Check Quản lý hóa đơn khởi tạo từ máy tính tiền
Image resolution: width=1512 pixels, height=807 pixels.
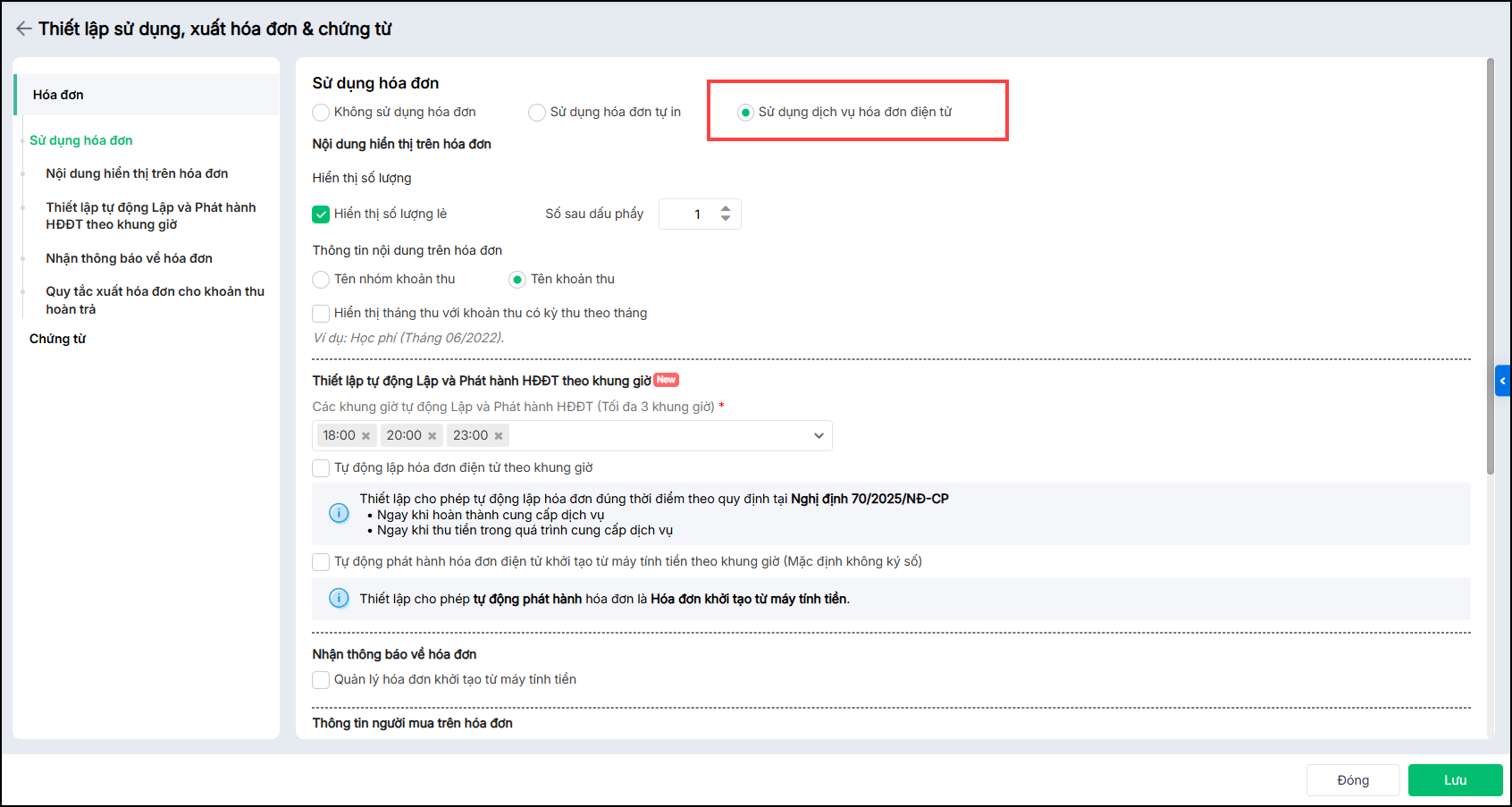[321, 680]
